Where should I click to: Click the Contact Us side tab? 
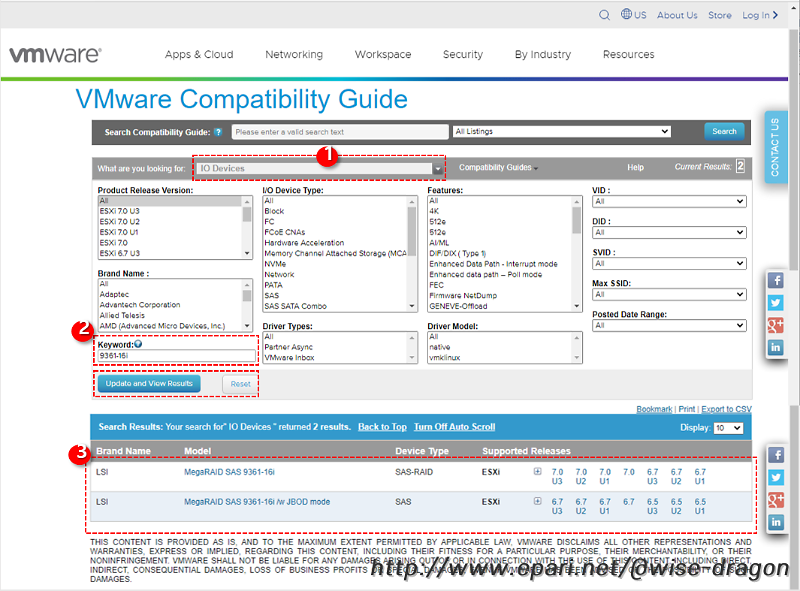tap(776, 147)
